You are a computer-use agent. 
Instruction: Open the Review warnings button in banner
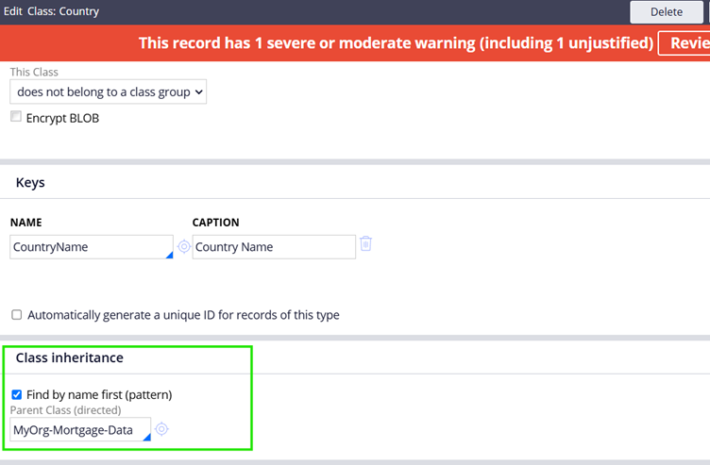(684, 43)
